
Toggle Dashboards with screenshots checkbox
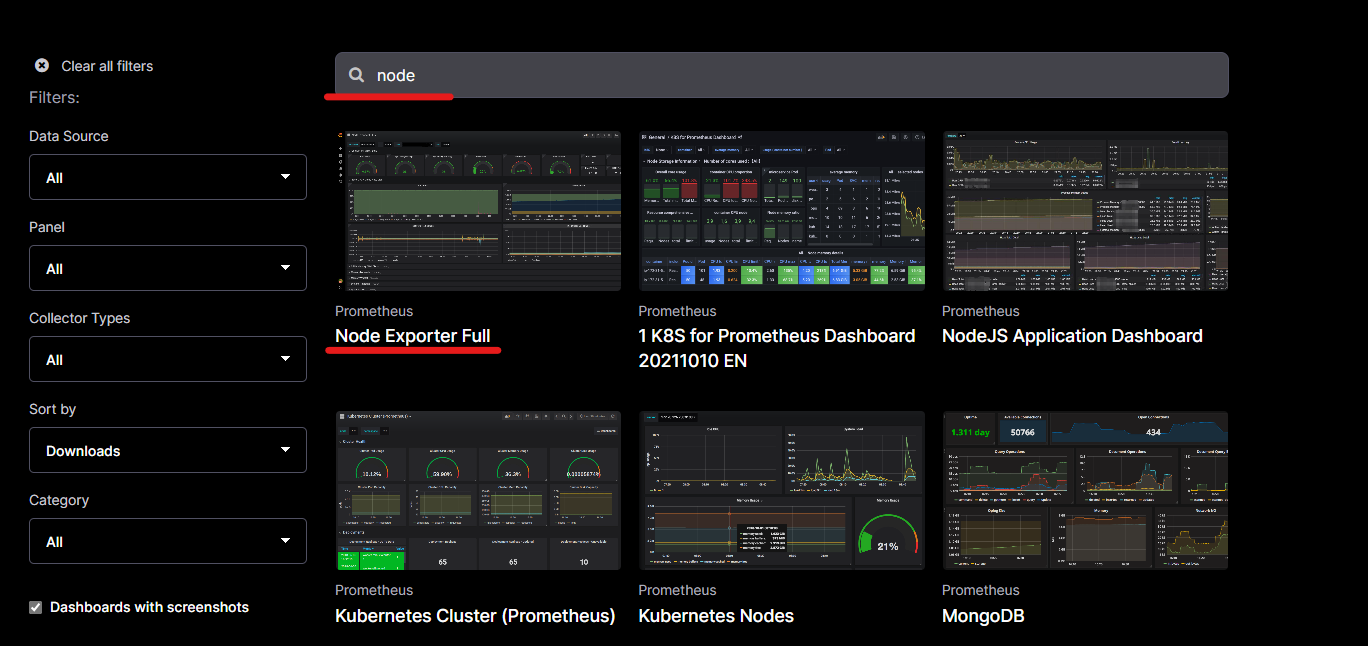pyautogui.click(x=36, y=607)
